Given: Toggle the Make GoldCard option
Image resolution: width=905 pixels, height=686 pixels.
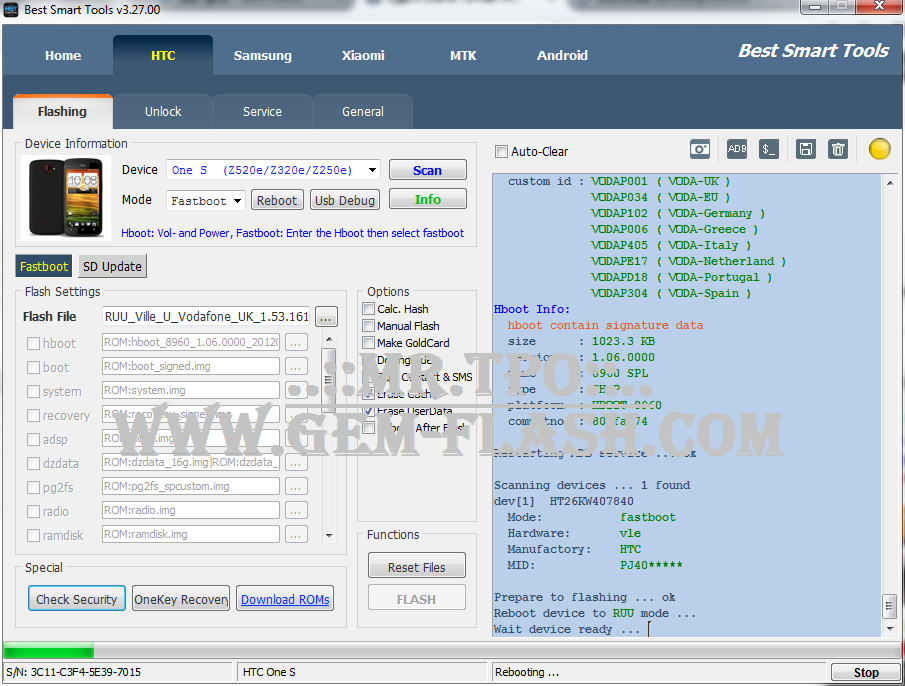Looking at the screenshot, I should [x=368, y=343].
